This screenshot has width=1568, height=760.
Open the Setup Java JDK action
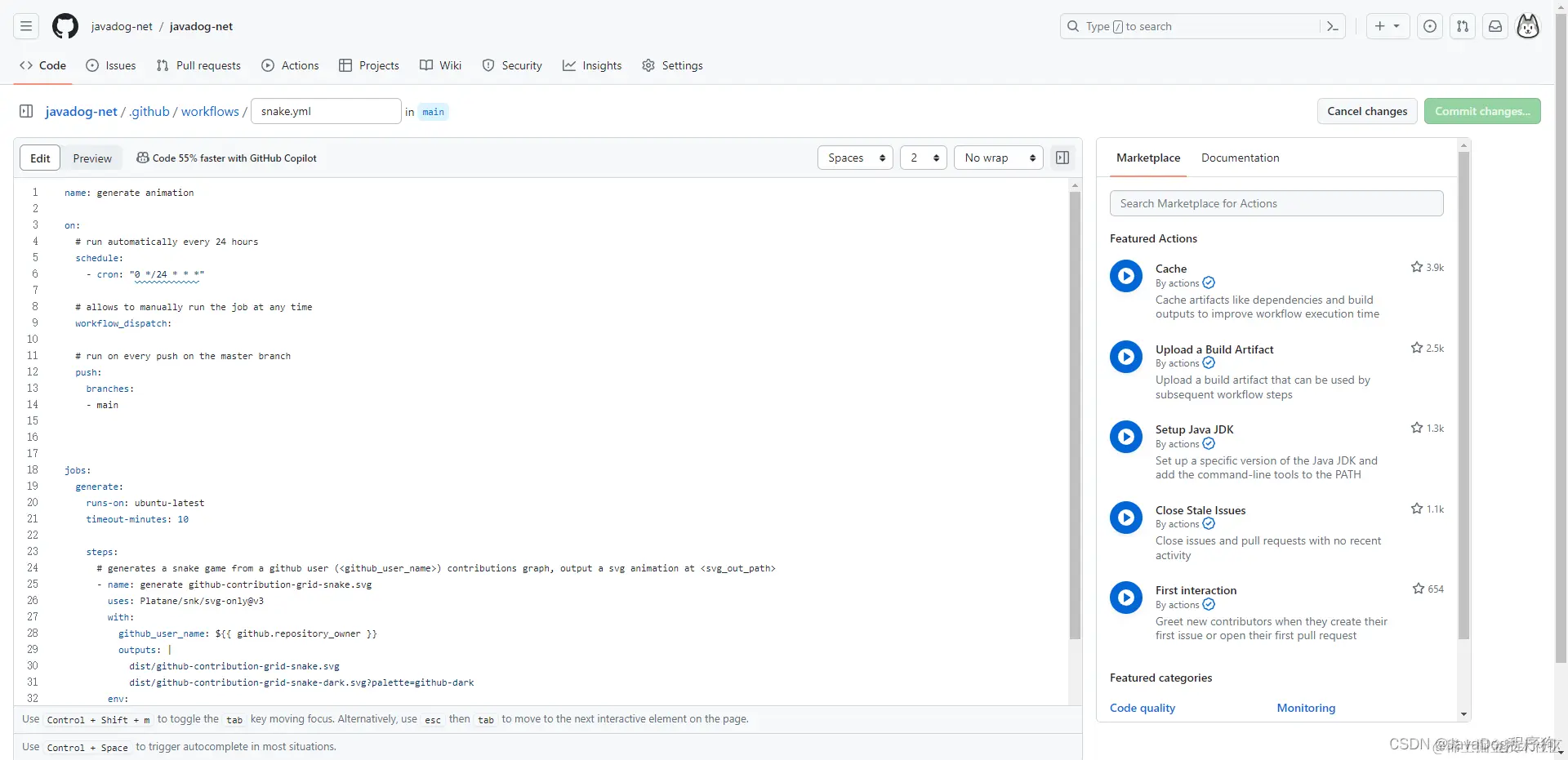tap(1194, 429)
